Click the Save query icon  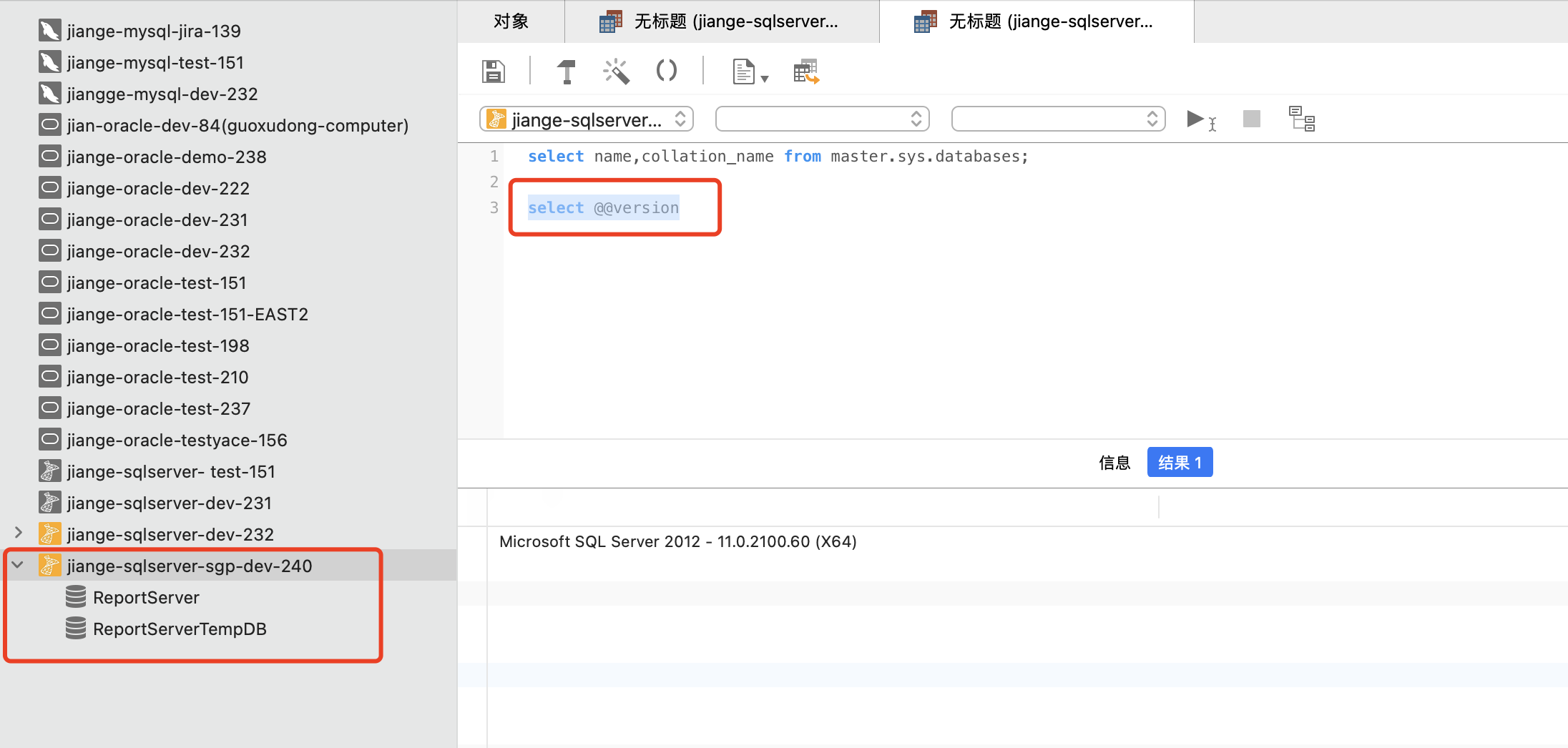pos(494,72)
